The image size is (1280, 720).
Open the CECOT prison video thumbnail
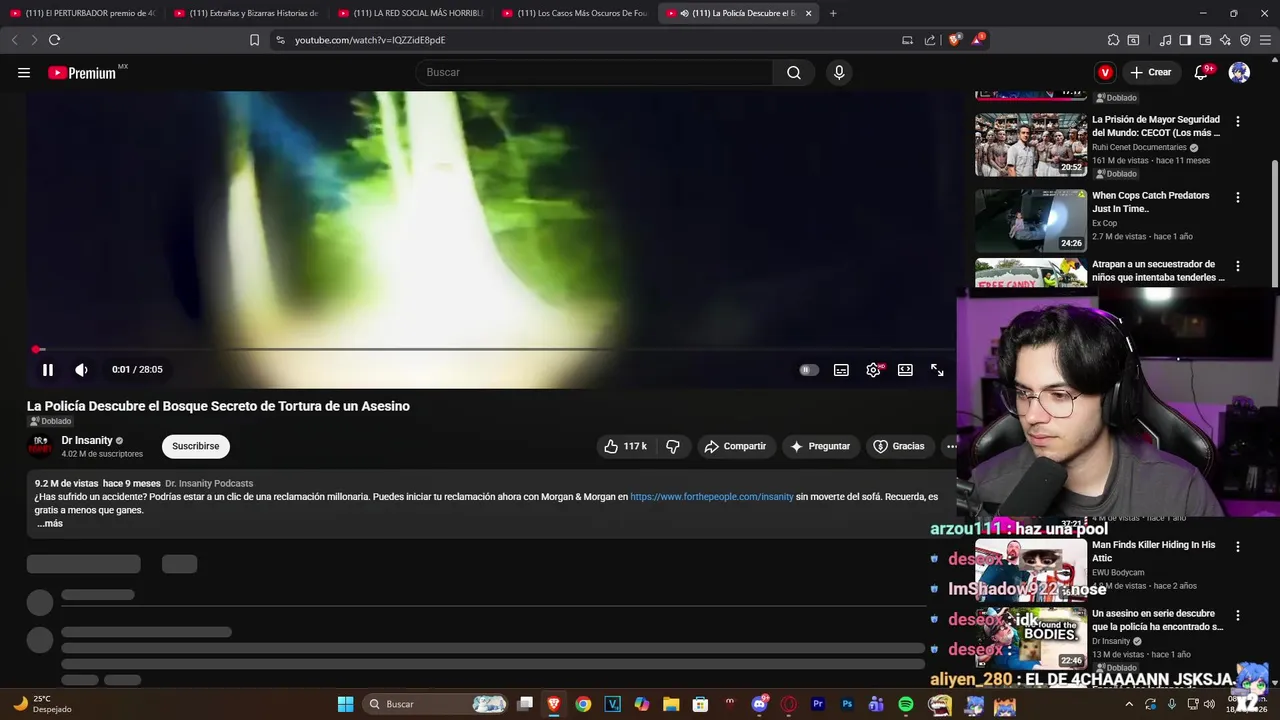coord(1031,144)
